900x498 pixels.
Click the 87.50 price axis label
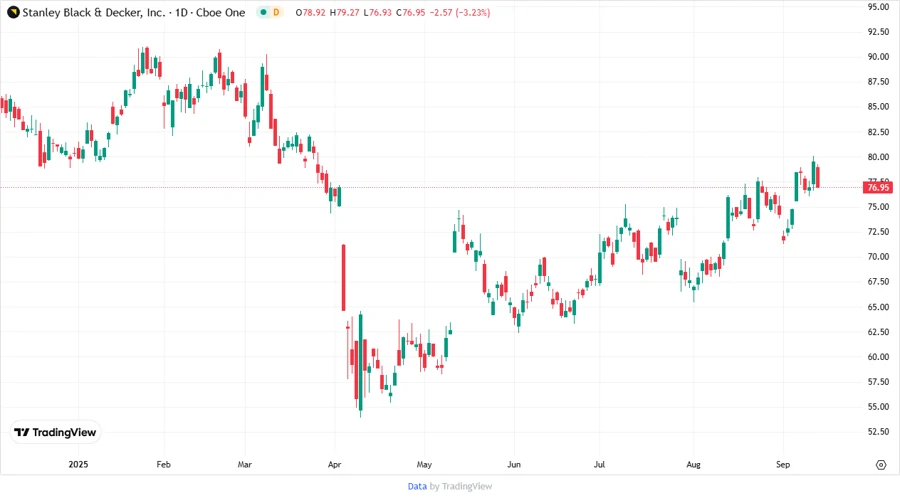coord(878,81)
